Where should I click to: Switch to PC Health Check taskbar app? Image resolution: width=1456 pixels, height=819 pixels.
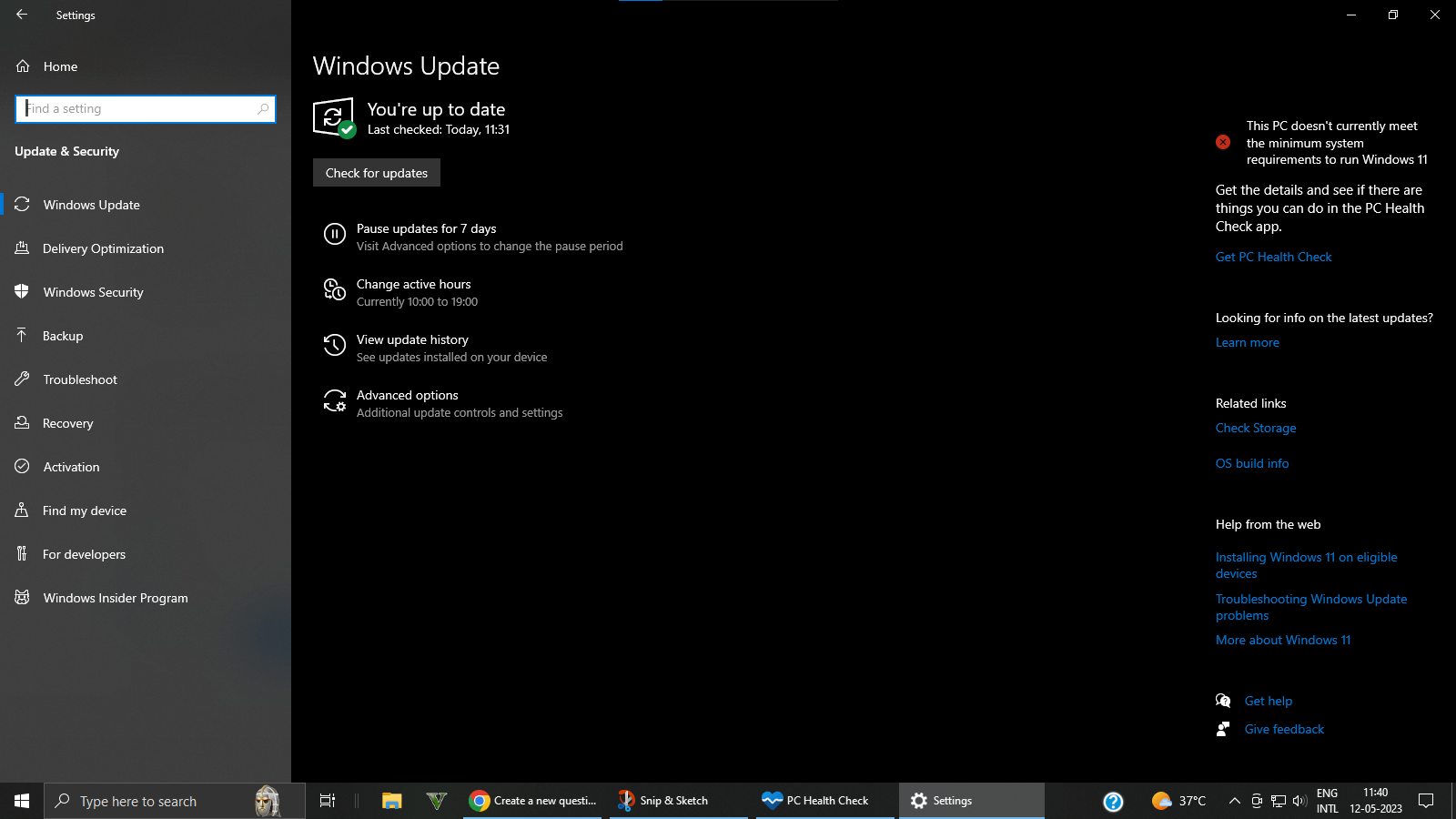point(825,801)
